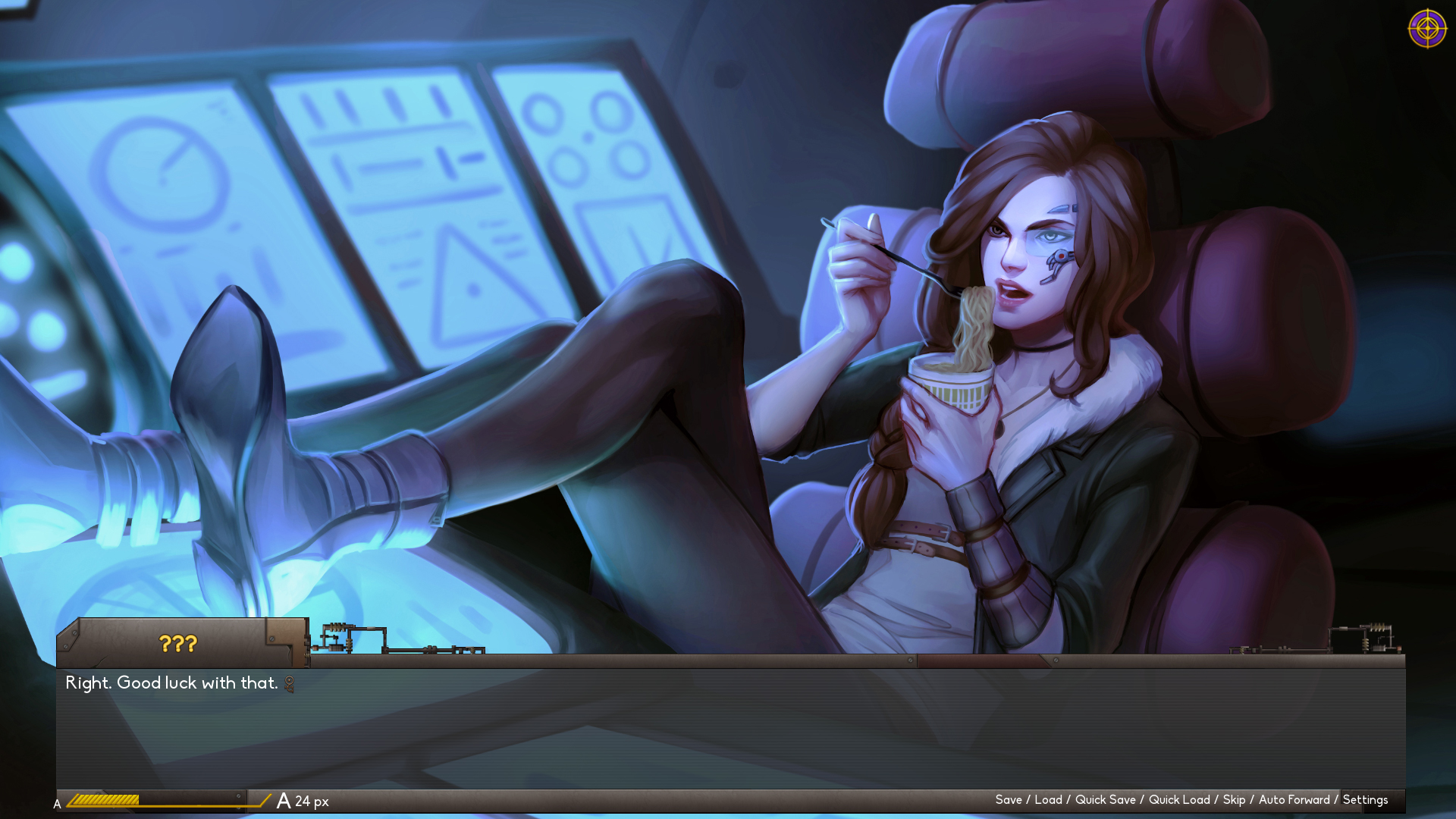The width and height of the screenshot is (1456, 819).
Task: Open the Load screen
Action: point(1049,799)
